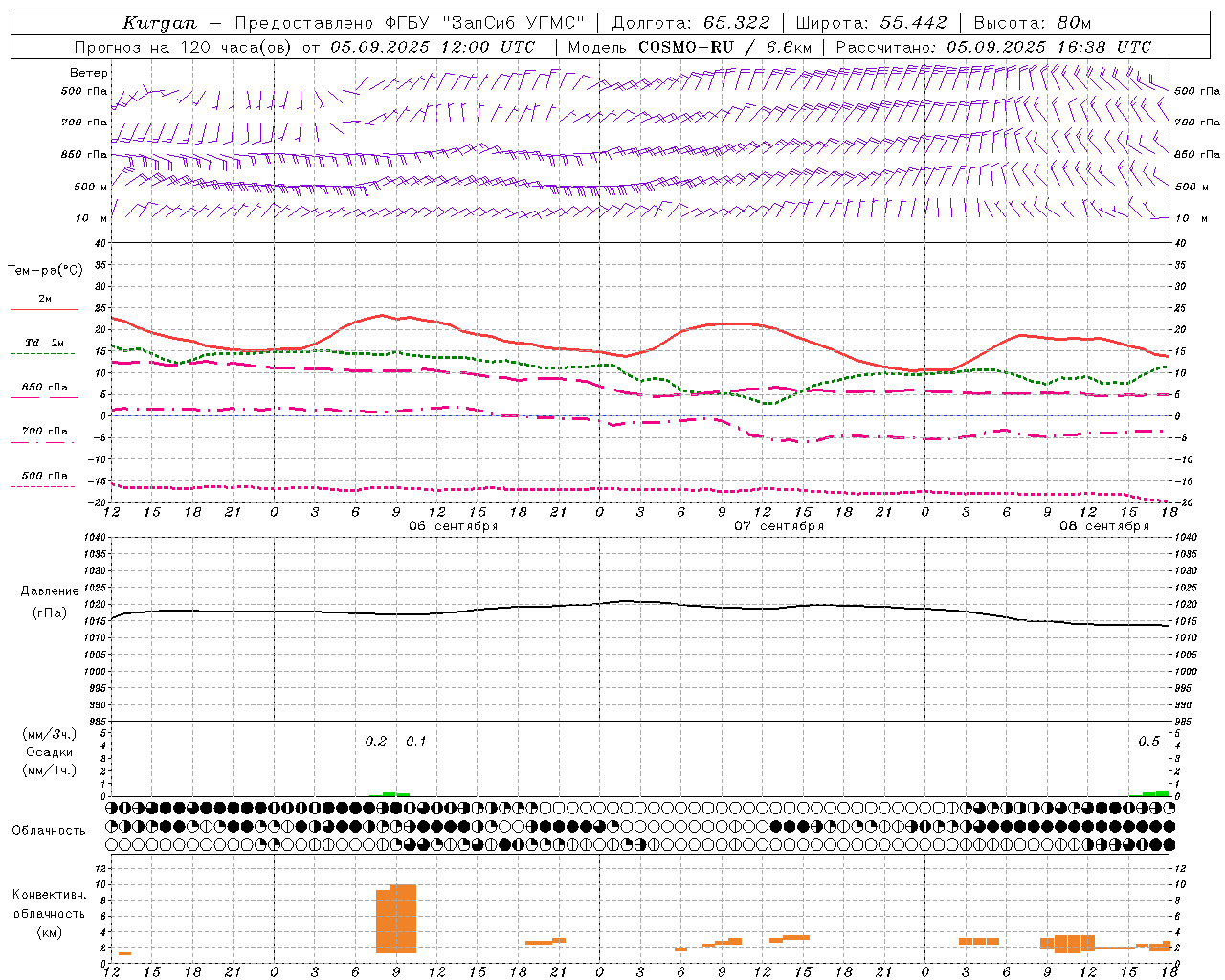Screen dimensions: 1225x980
Task: Click the '0.2' precipitation amount value
Action: 376,742
